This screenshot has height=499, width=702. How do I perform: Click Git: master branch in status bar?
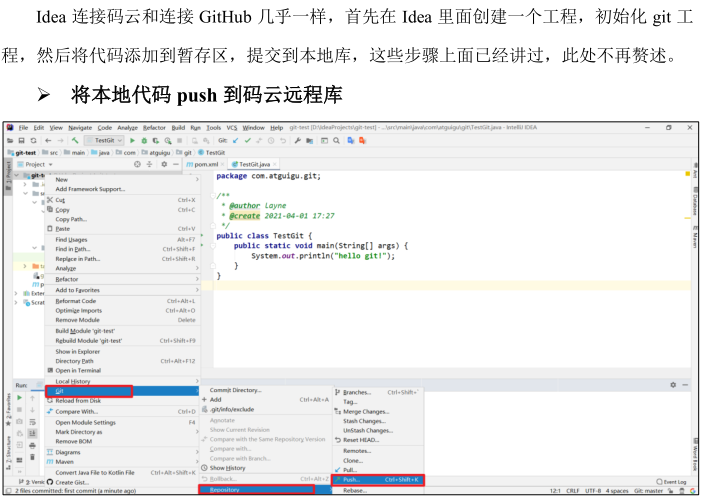648,491
